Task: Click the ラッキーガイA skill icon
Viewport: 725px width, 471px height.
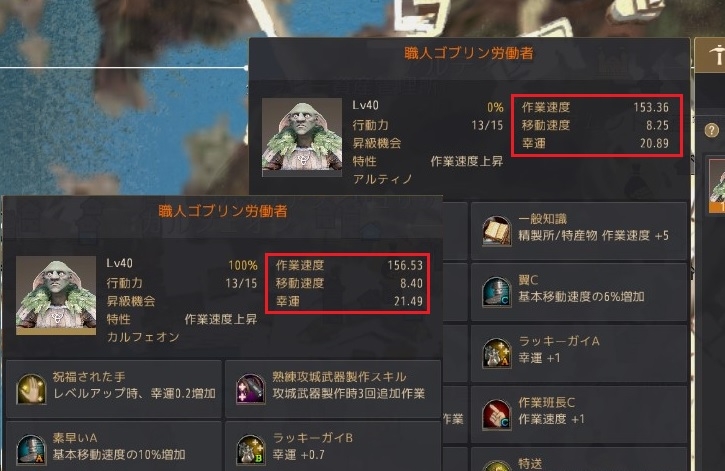Action: [497, 353]
